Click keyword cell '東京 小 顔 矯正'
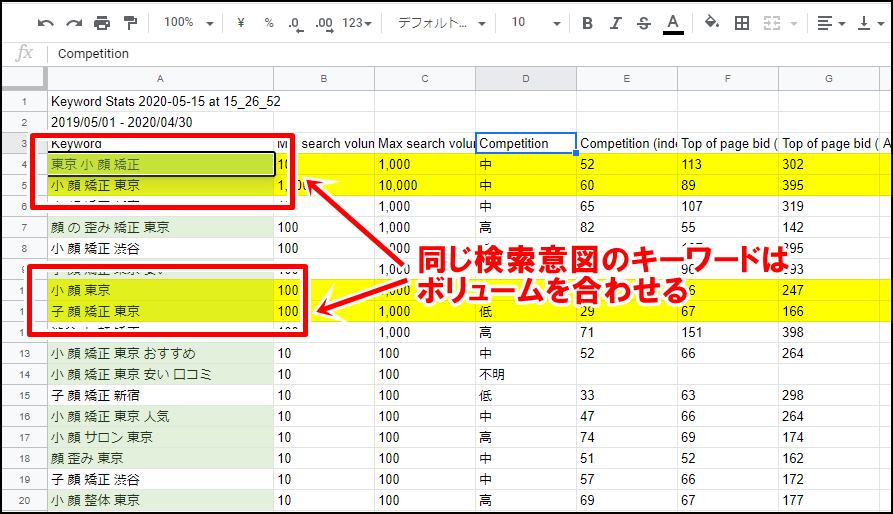The height and width of the screenshot is (514, 893). (x=160, y=165)
